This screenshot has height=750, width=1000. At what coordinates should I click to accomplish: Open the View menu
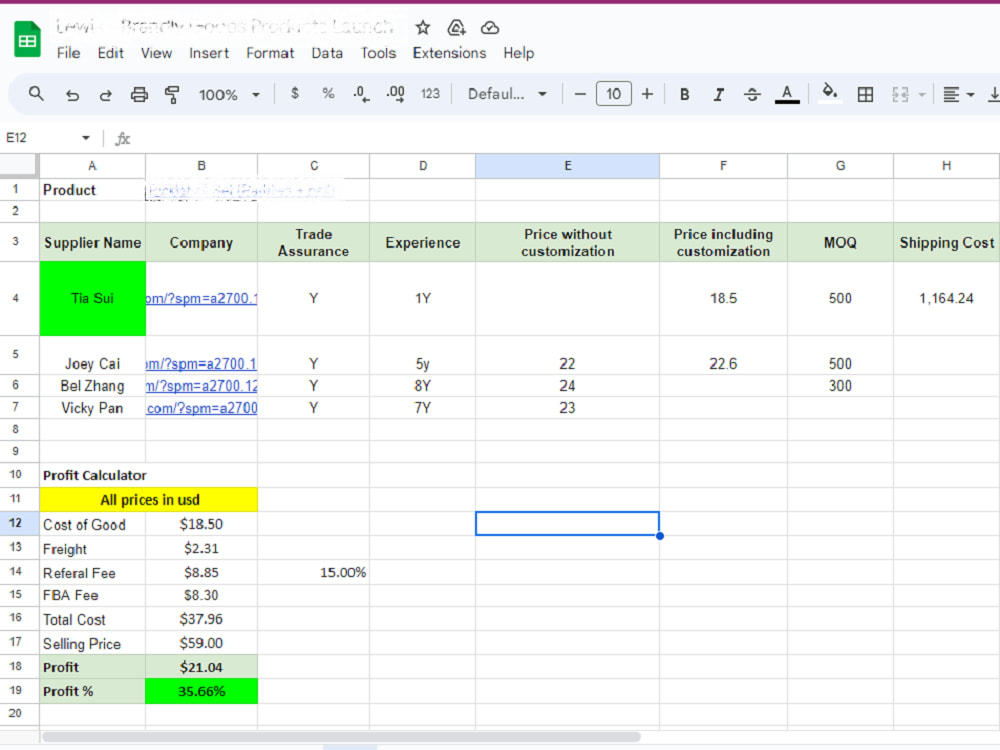tap(156, 53)
